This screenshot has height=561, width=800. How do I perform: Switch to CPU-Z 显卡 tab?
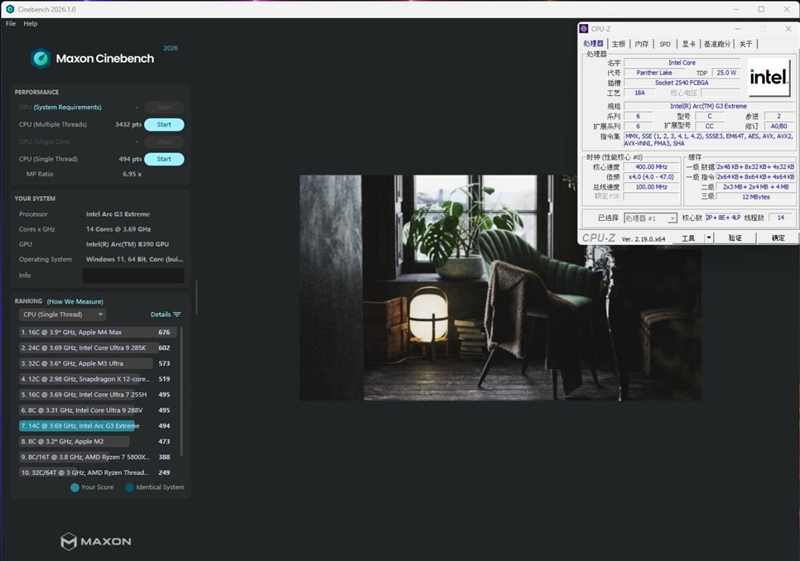coord(689,44)
